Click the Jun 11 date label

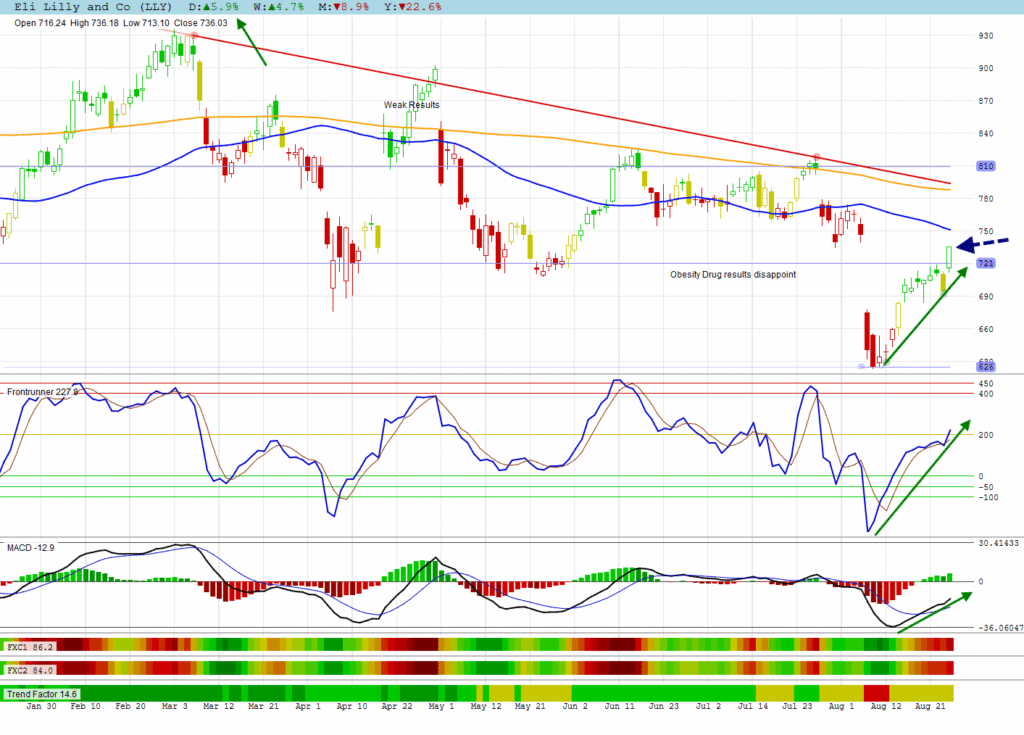(619, 706)
